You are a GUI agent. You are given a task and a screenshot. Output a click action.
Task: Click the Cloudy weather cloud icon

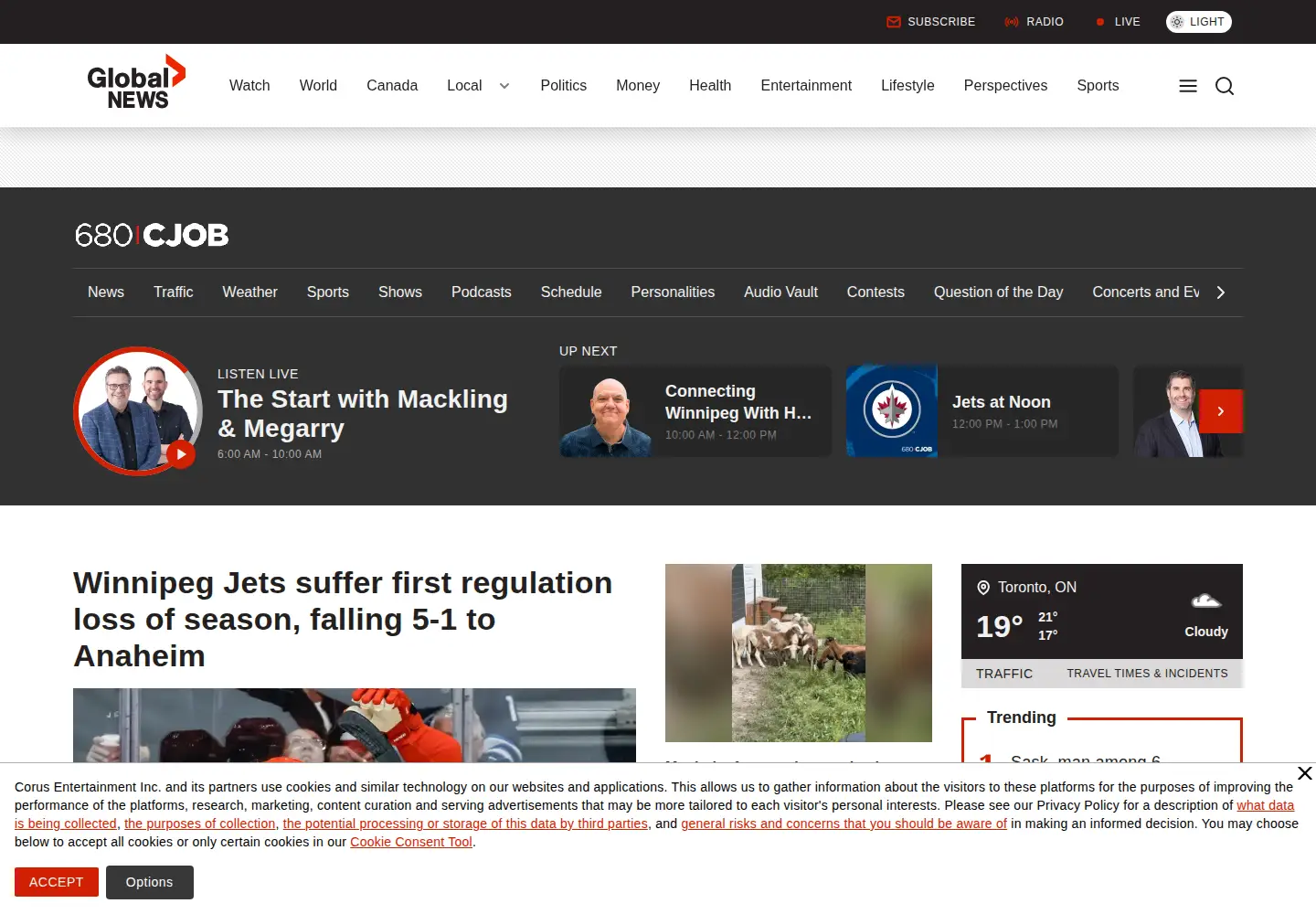coord(1206,600)
